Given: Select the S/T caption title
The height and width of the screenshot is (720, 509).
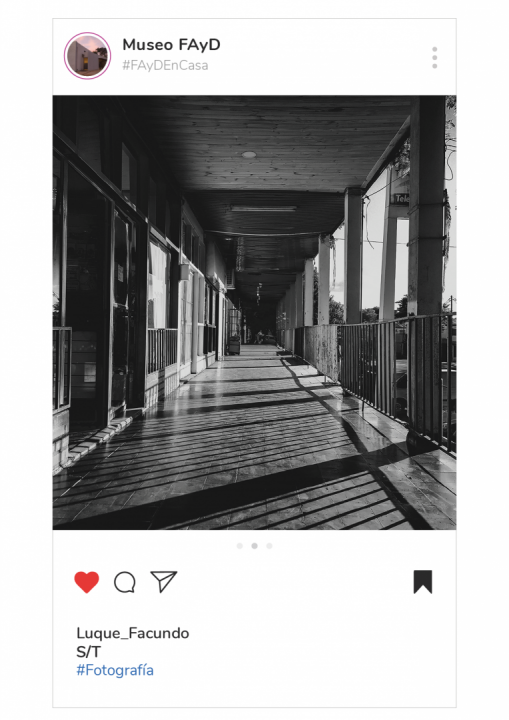Looking at the screenshot, I should tap(88, 652).
